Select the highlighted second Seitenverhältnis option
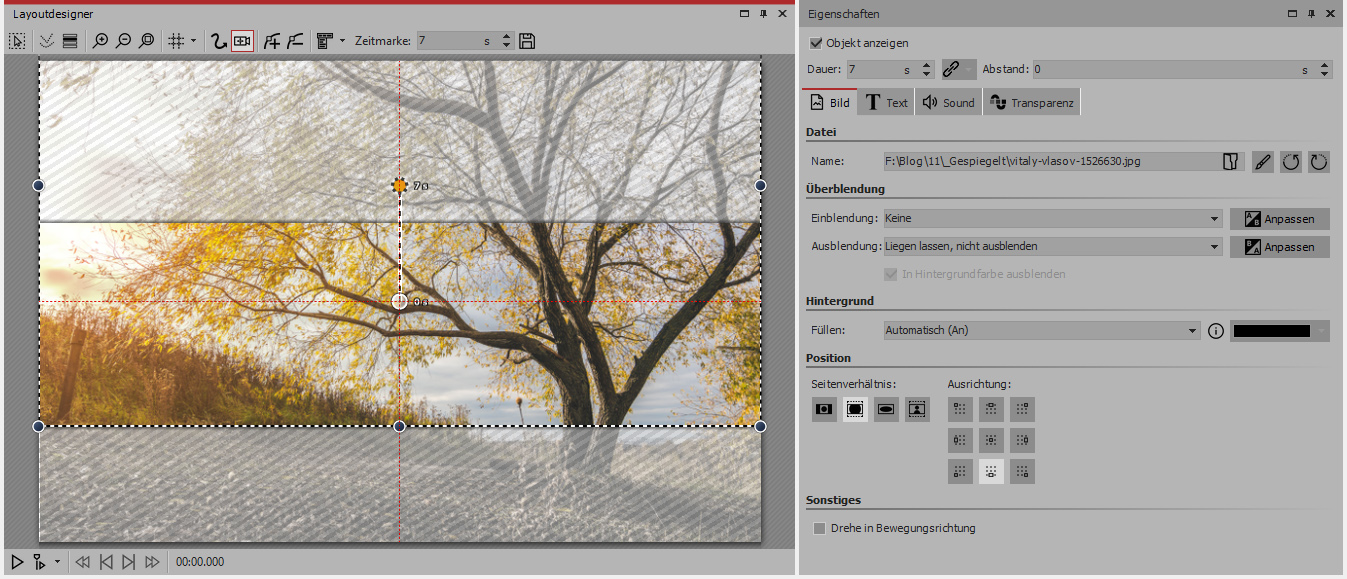Viewport: 1347px width, 579px height. (x=855, y=409)
